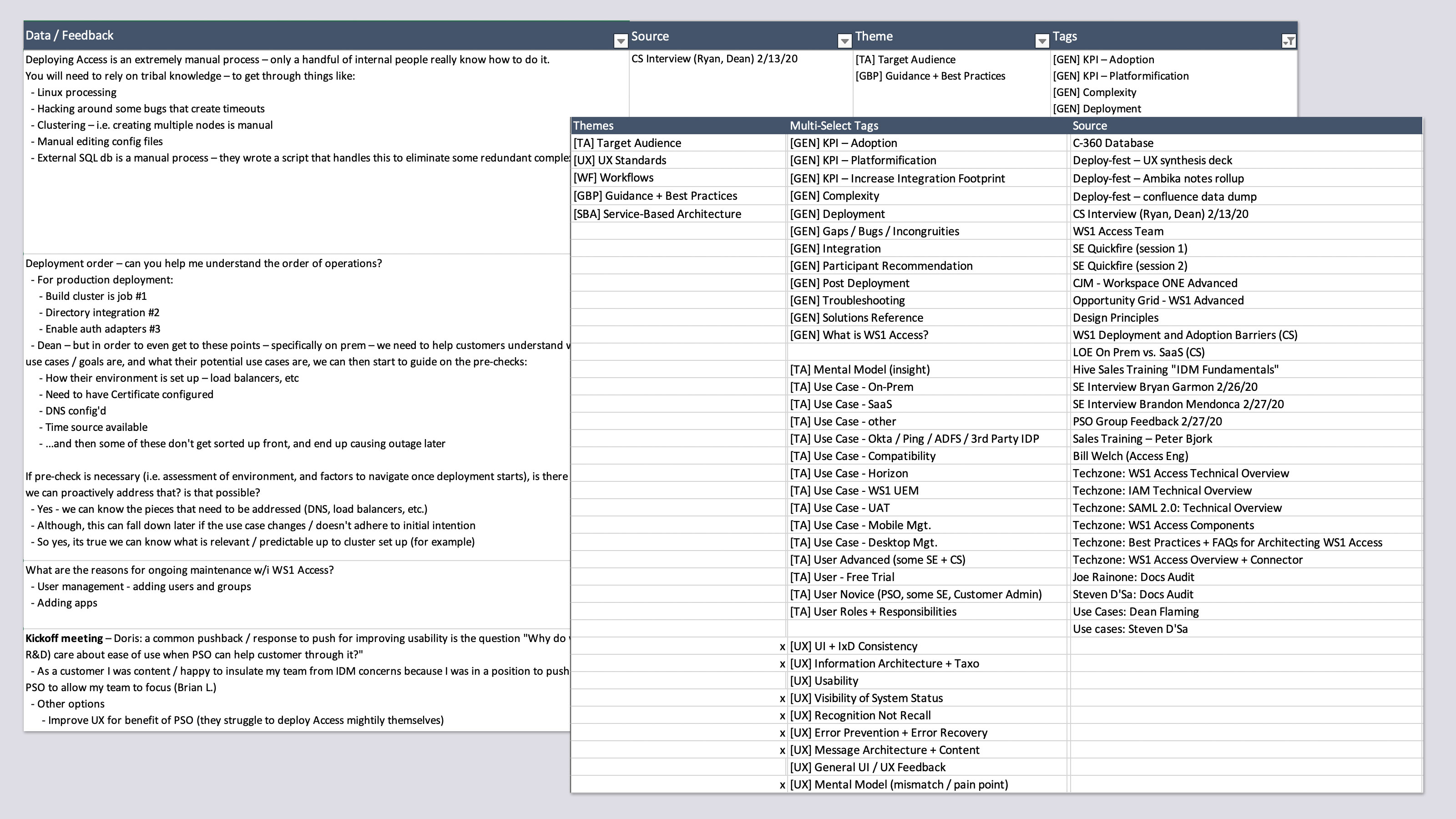Toggle x mark beside Message Architecture + Content
Viewport: 1456px width, 819px height.
point(782,751)
